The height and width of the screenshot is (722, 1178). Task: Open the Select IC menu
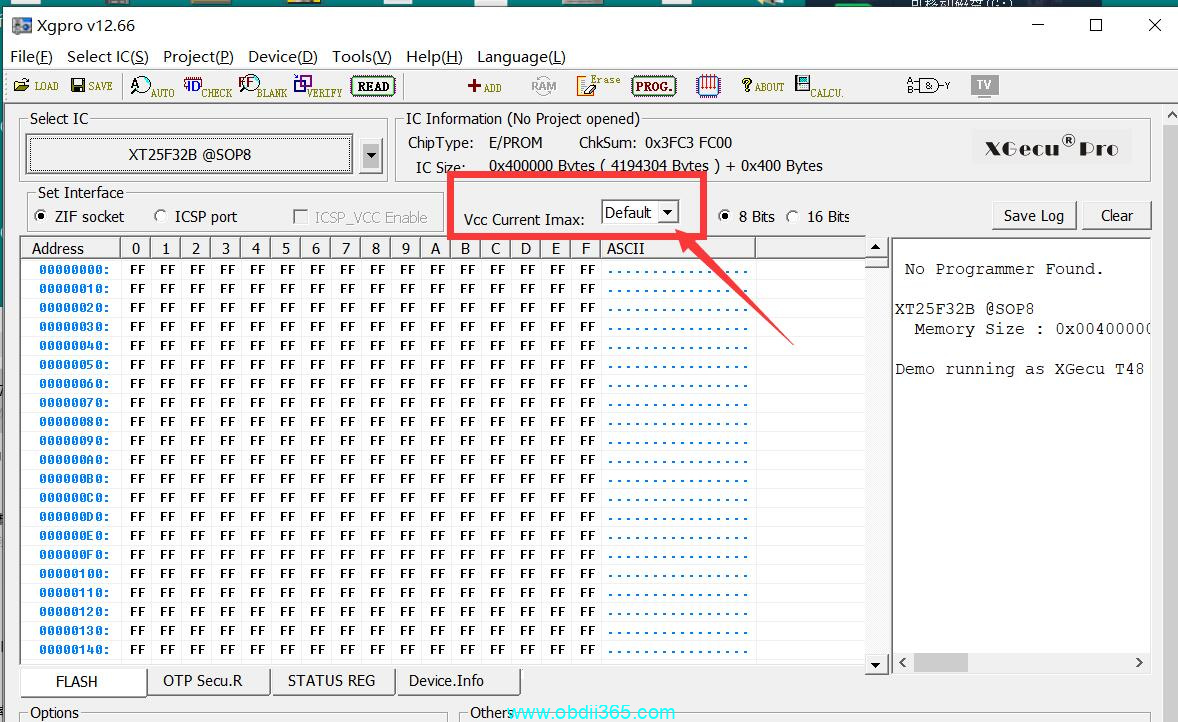(107, 56)
